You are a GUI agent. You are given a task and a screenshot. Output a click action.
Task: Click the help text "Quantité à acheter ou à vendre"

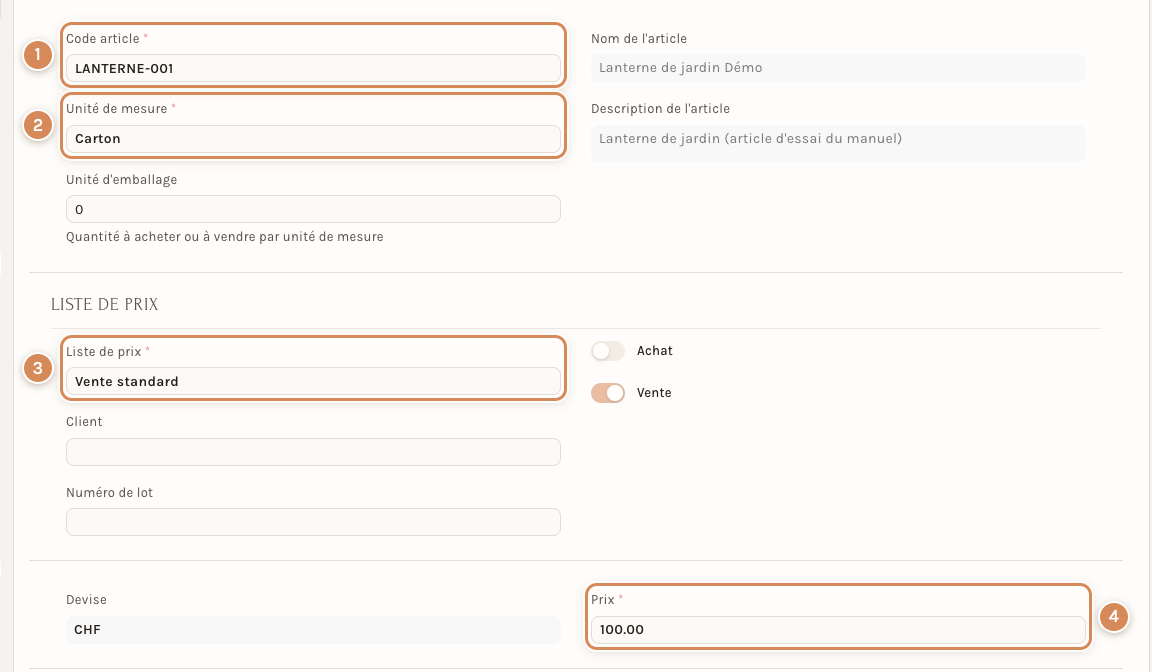click(225, 236)
